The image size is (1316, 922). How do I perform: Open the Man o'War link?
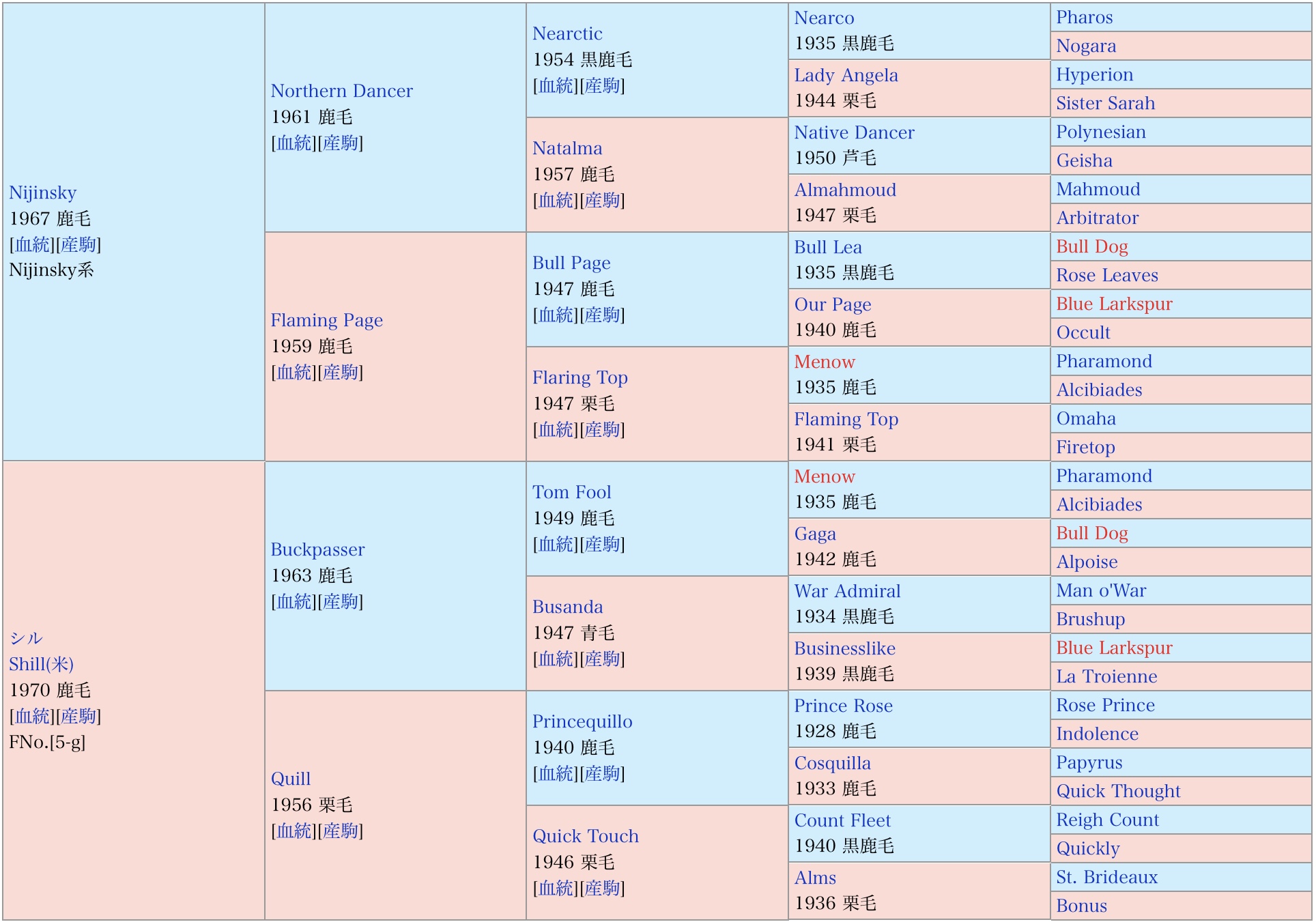tap(1101, 591)
